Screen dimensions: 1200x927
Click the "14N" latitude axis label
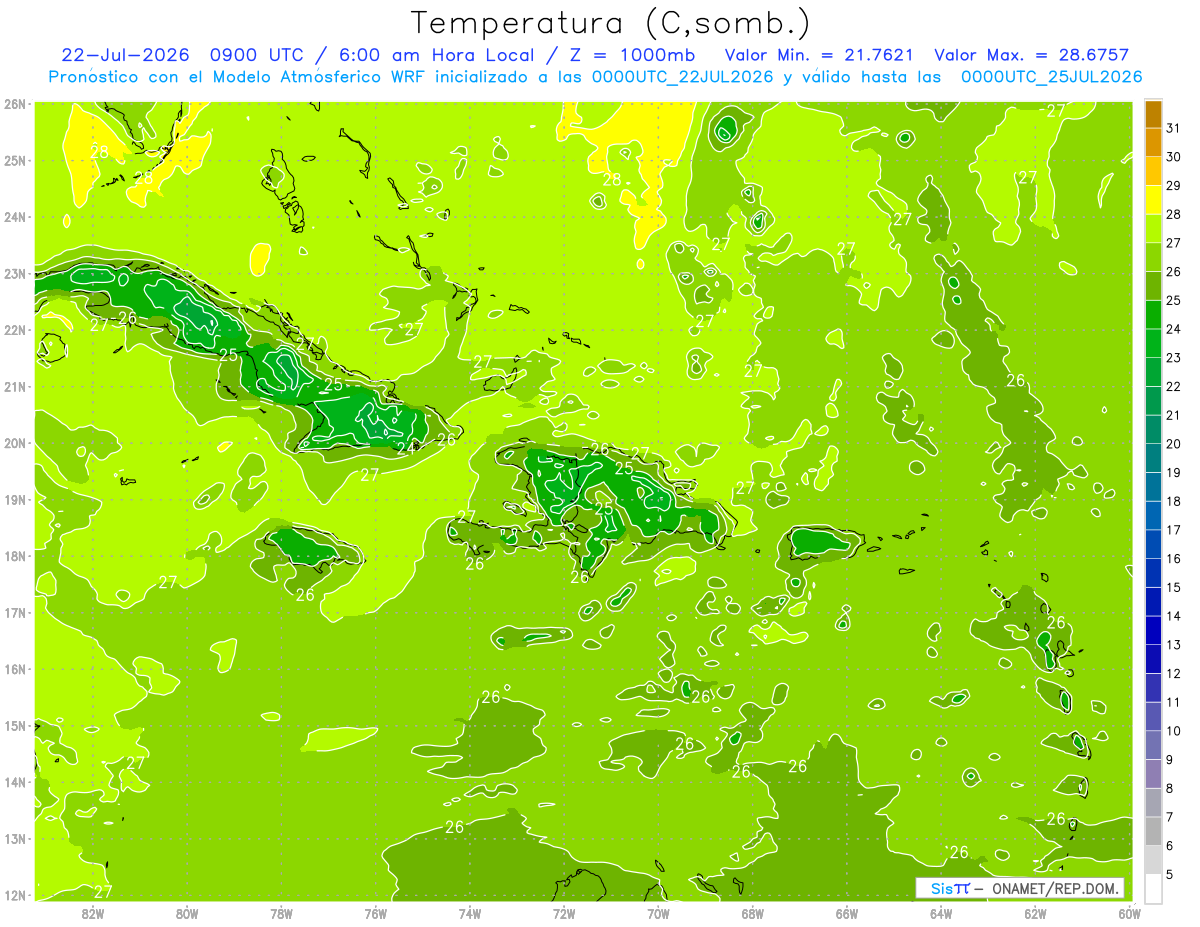coord(14,782)
